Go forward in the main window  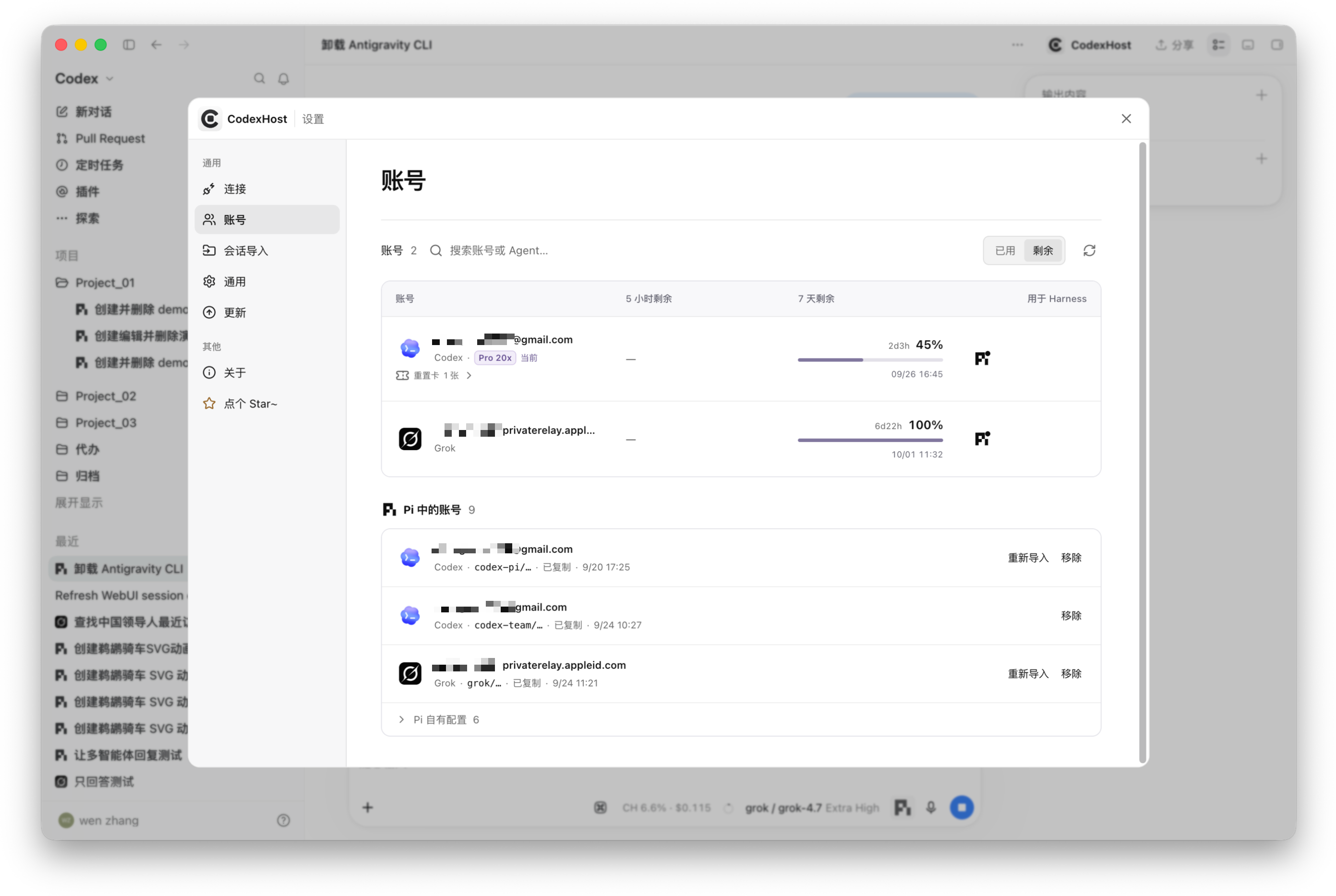(183, 45)
